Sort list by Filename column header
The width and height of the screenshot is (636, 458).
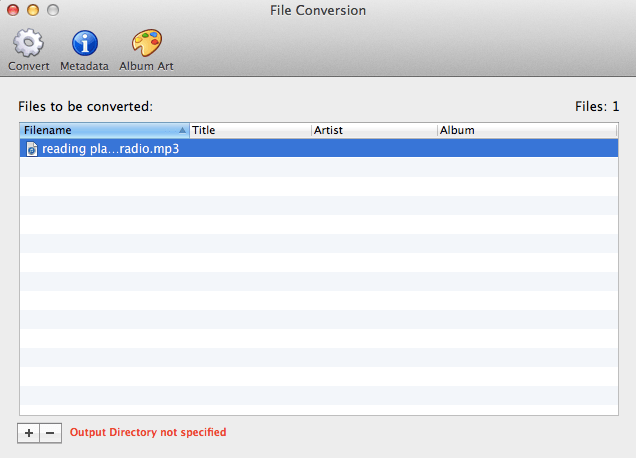(105, 130)
